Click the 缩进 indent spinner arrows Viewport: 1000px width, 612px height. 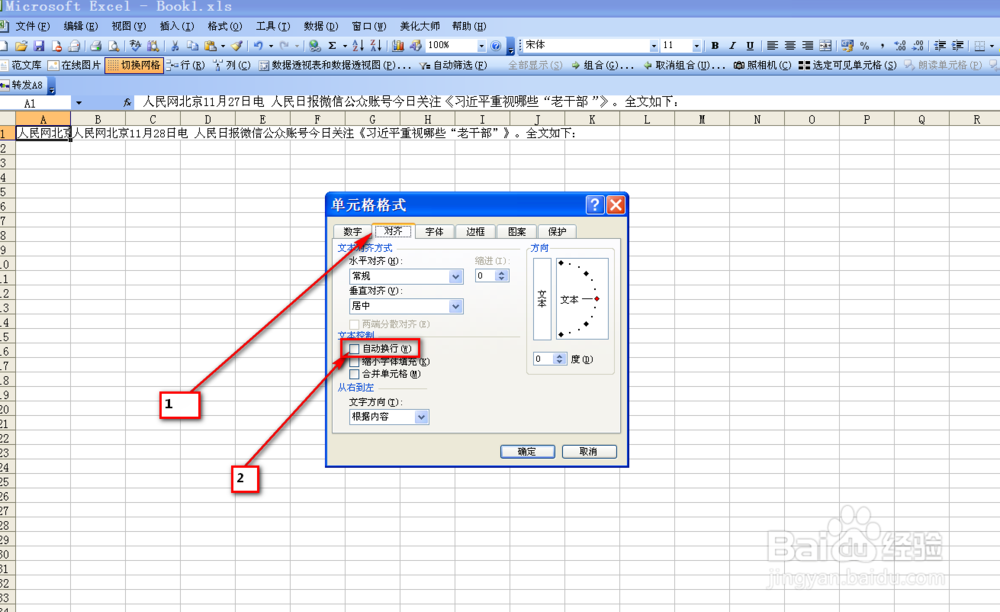coord(501,276)
